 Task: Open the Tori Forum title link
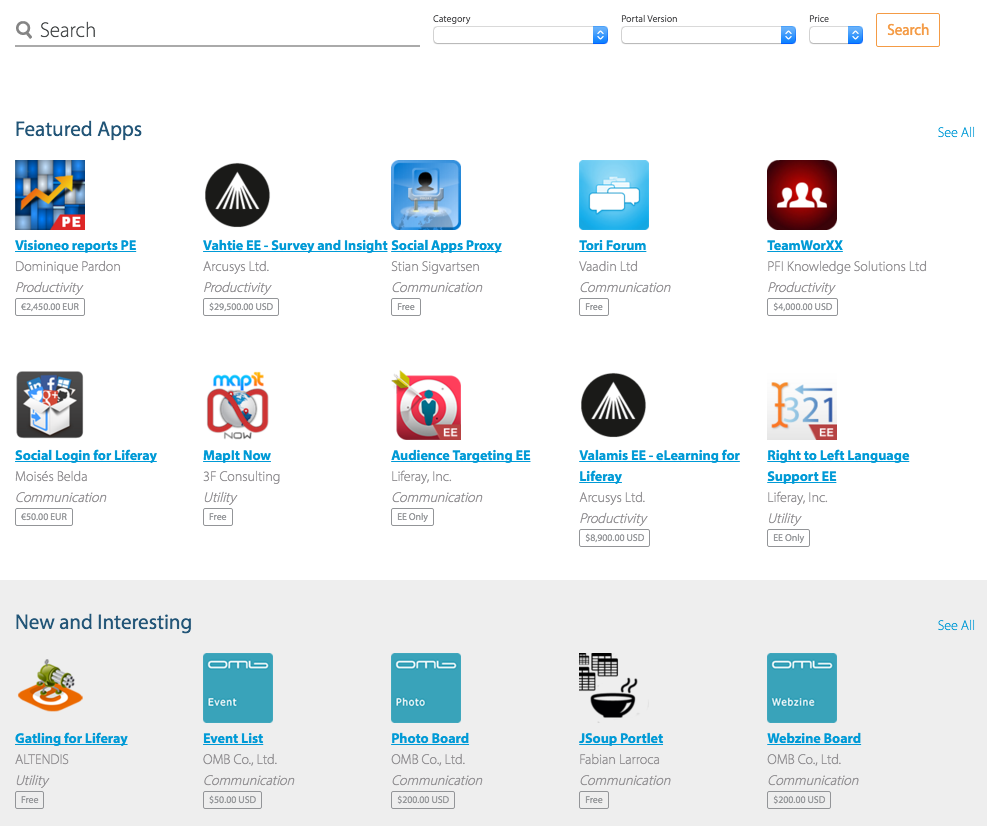[x=612, y=246]
